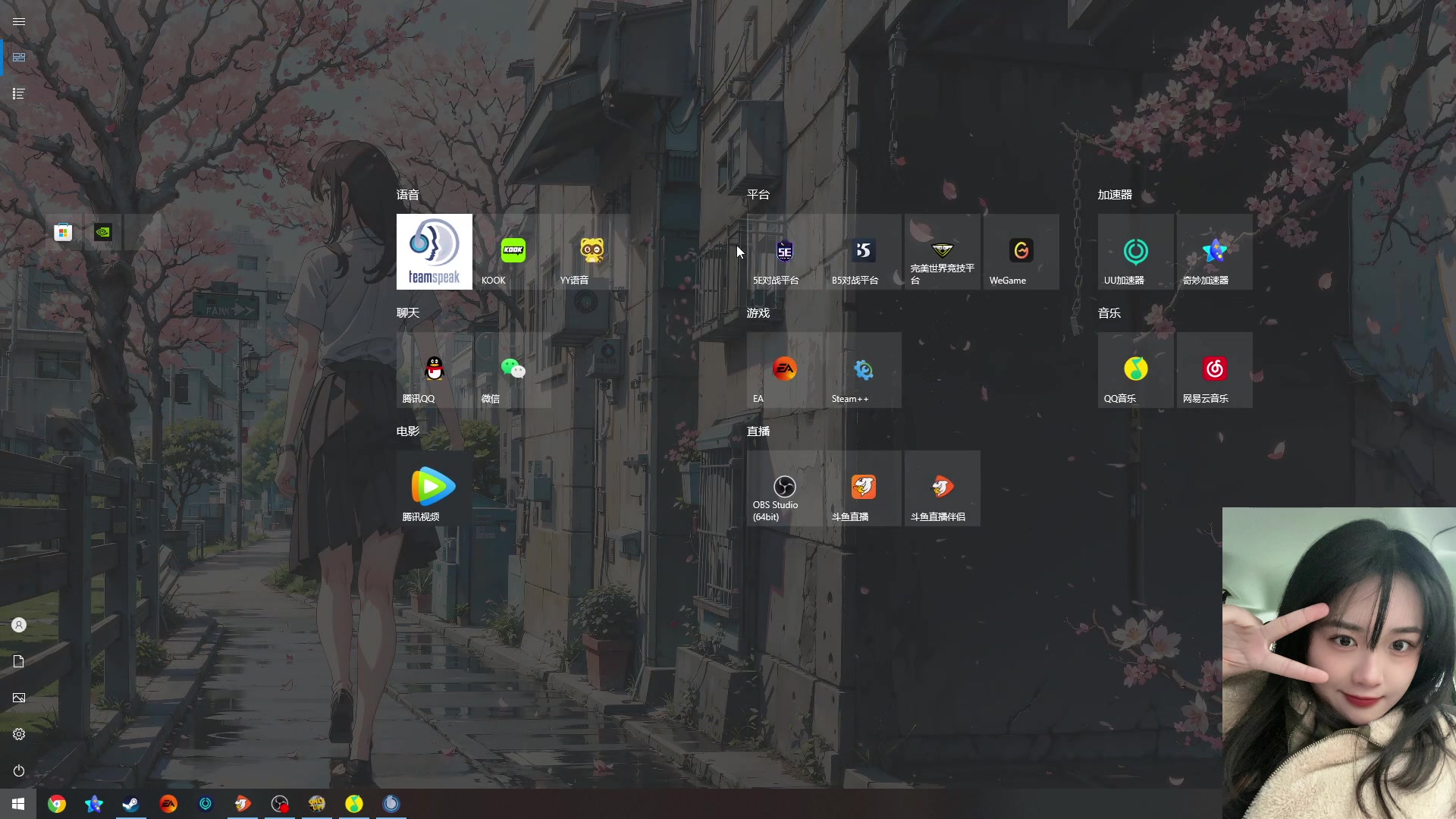Select the 直播 group header
Image resolution: width=1456 pixels, height=819 pixels.
758,431
